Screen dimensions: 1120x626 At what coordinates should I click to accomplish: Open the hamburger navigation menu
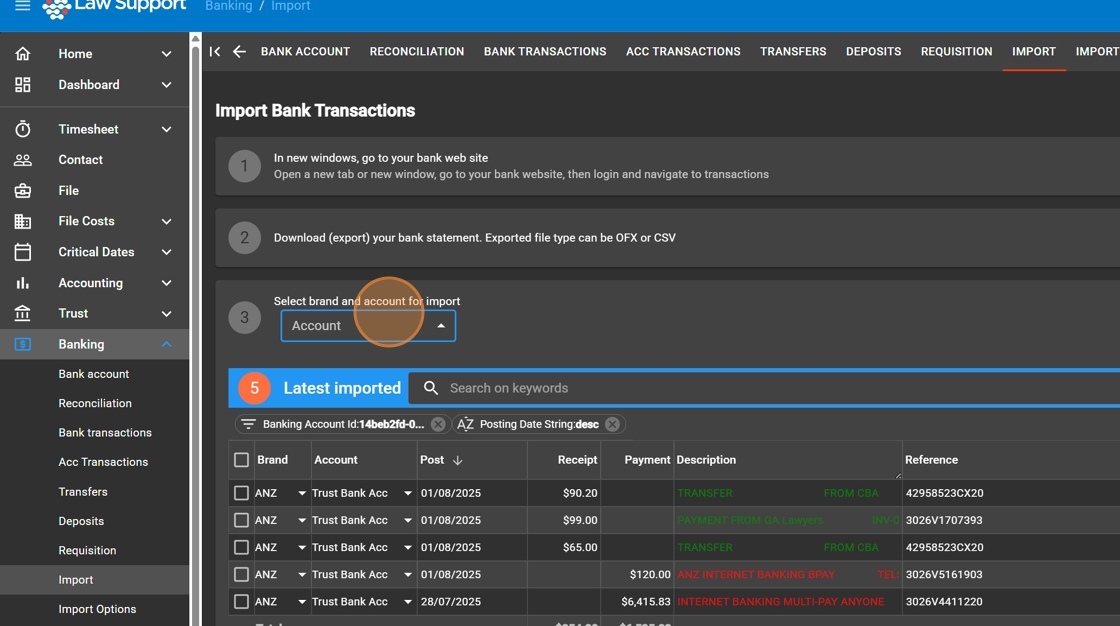click(22, 6)
